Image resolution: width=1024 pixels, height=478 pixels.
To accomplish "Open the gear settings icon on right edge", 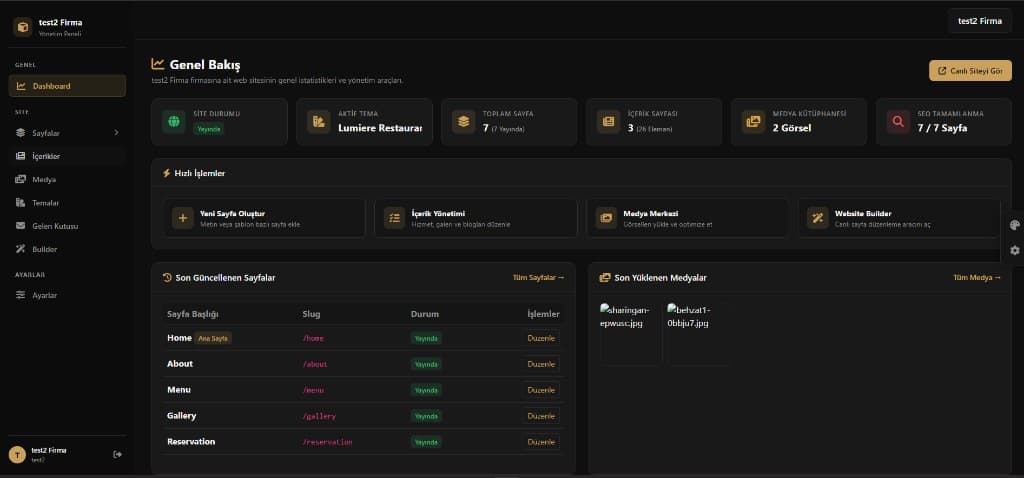I will click(1014, 250).
